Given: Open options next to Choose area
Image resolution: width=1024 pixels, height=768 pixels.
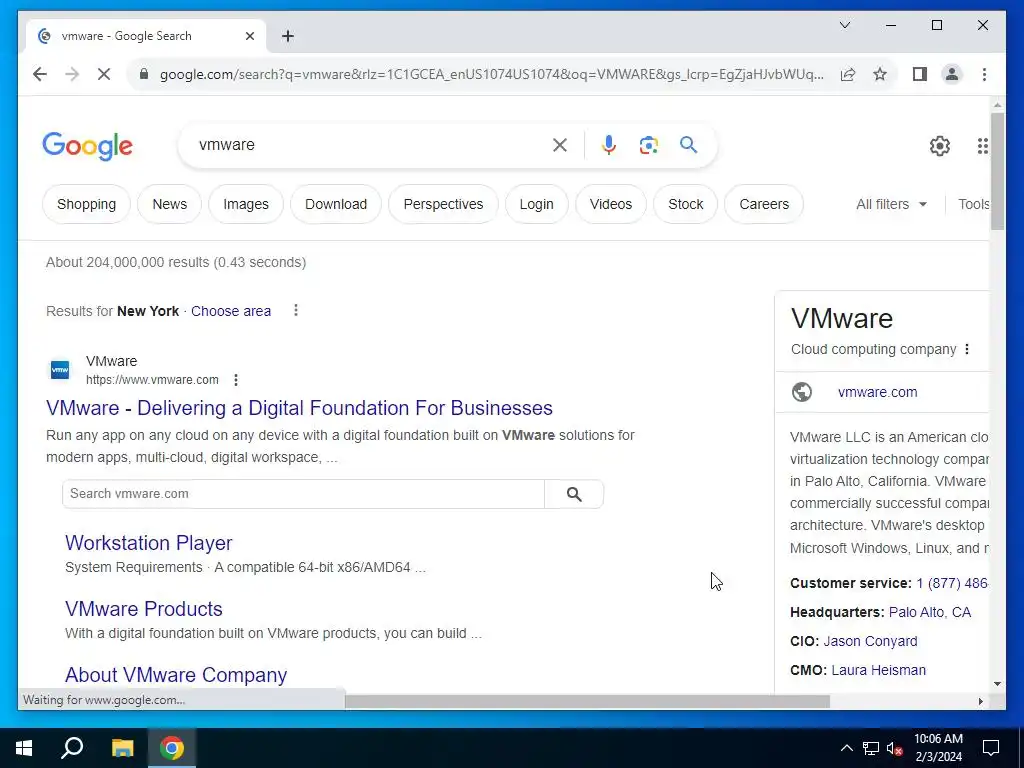Looking at the screenshot, I should (x=296, y=310).
